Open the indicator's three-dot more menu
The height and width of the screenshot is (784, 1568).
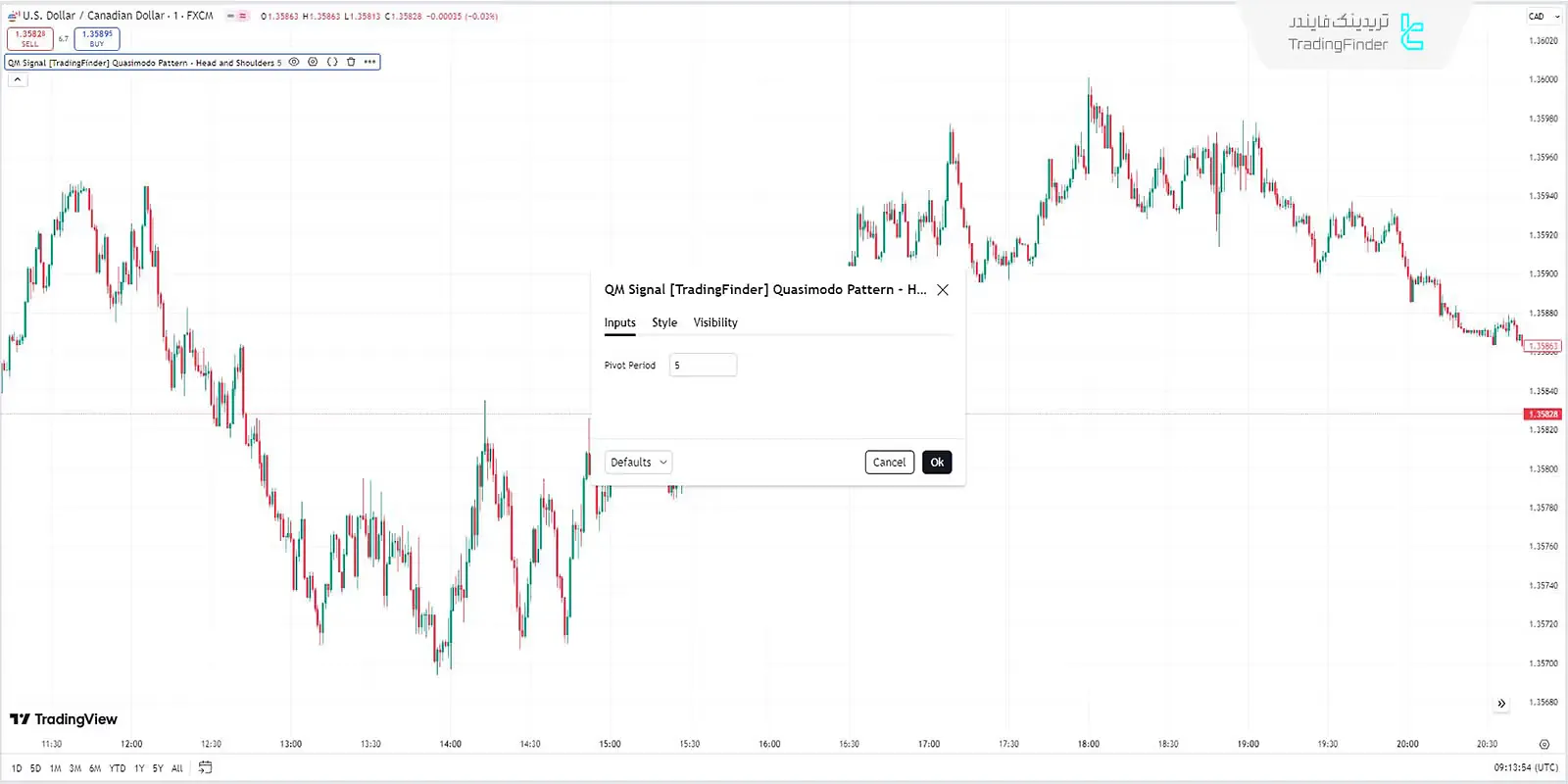(x=369, y=62)
